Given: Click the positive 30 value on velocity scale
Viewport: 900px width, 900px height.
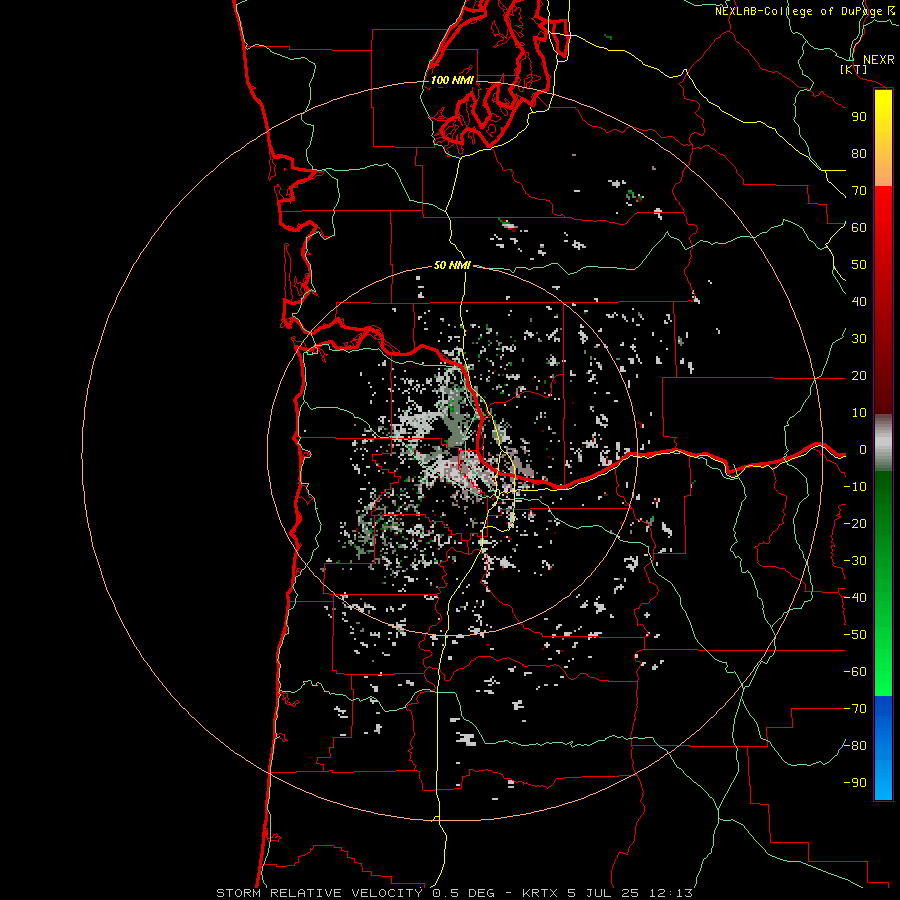Looking at the screenshot, I should (x=859, y=339).
